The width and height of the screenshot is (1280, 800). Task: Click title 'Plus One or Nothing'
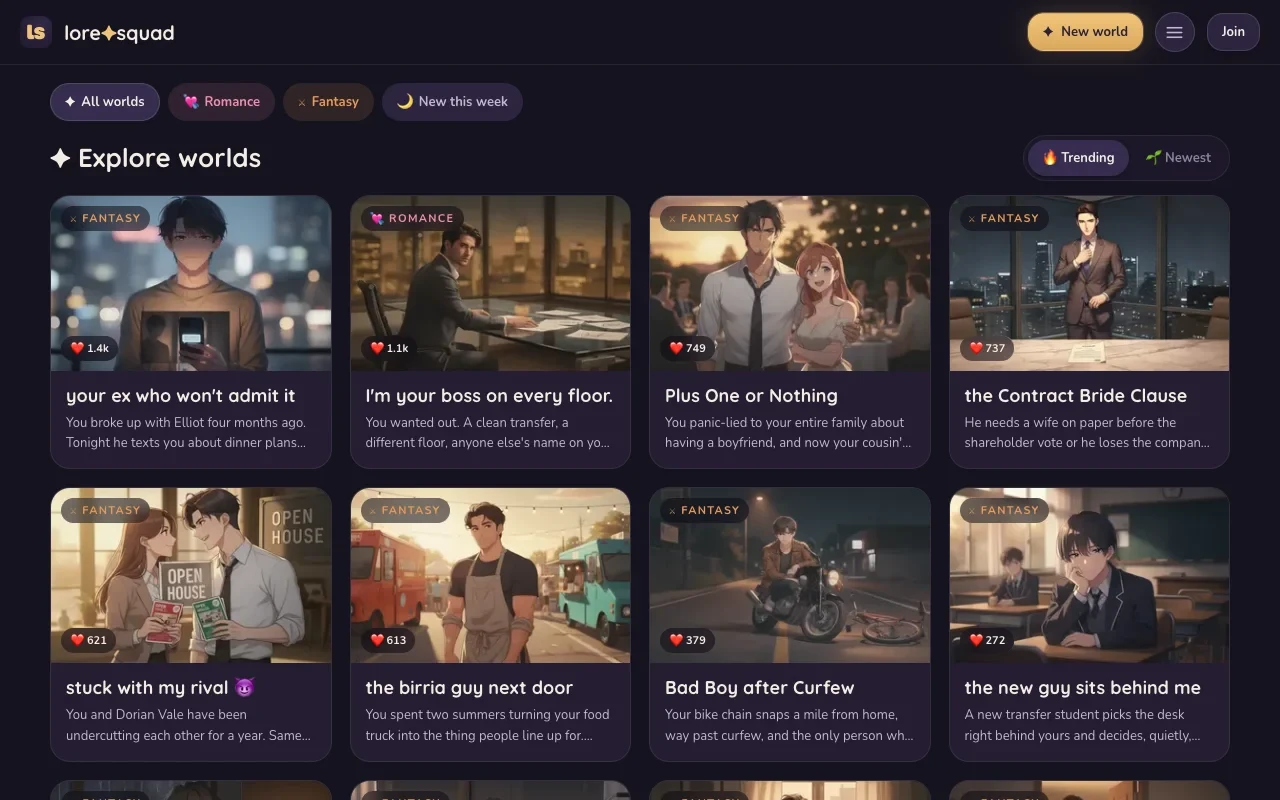[751, 396]
